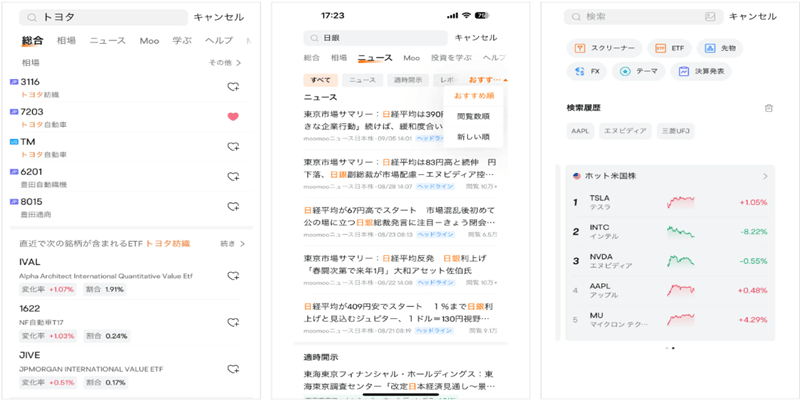Open the おすす… sort dropdown
This screenshot has width=800, height=400.
tap(488, 80)
